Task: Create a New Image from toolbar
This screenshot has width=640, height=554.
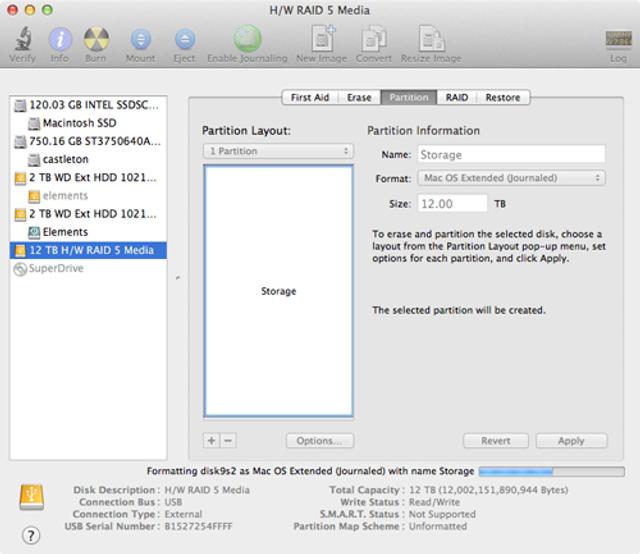Action: [321, 41]
